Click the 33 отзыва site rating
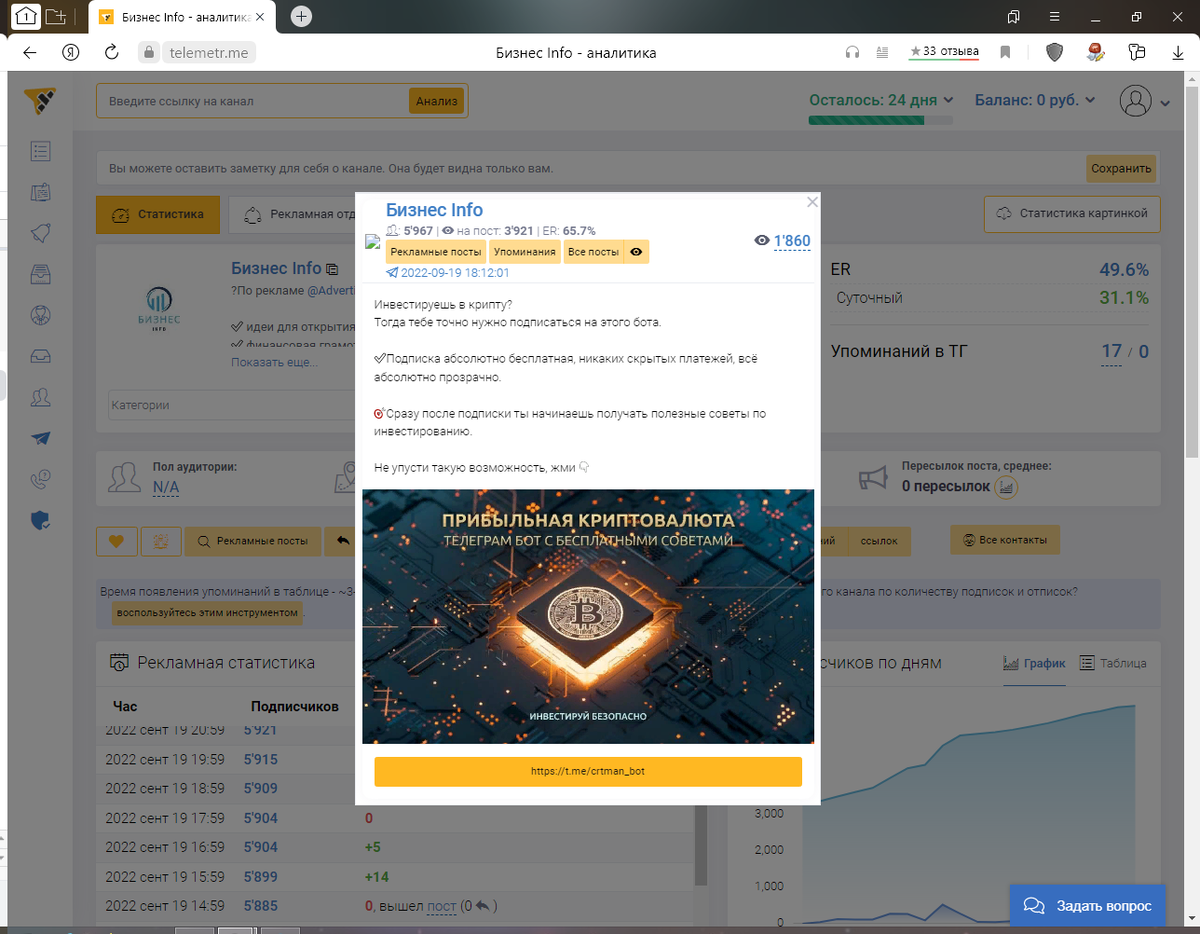Image resolution: width=1200 pixels, height=934 pixels. pos(944,51)
